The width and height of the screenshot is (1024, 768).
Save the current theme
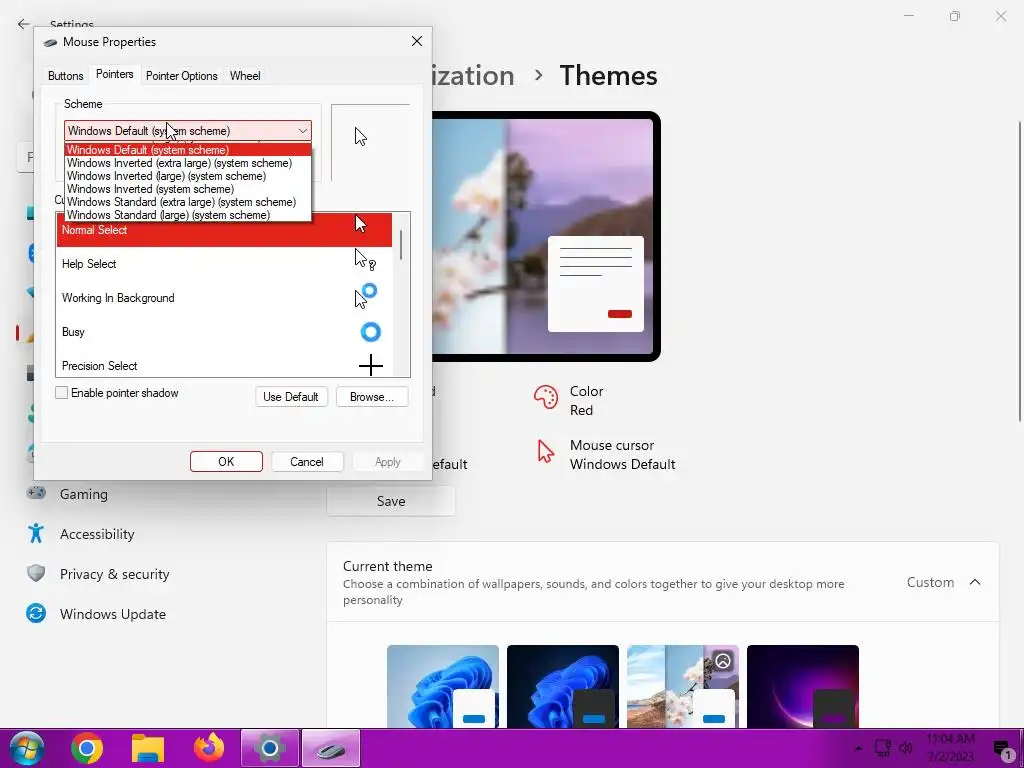click(391, 501)
